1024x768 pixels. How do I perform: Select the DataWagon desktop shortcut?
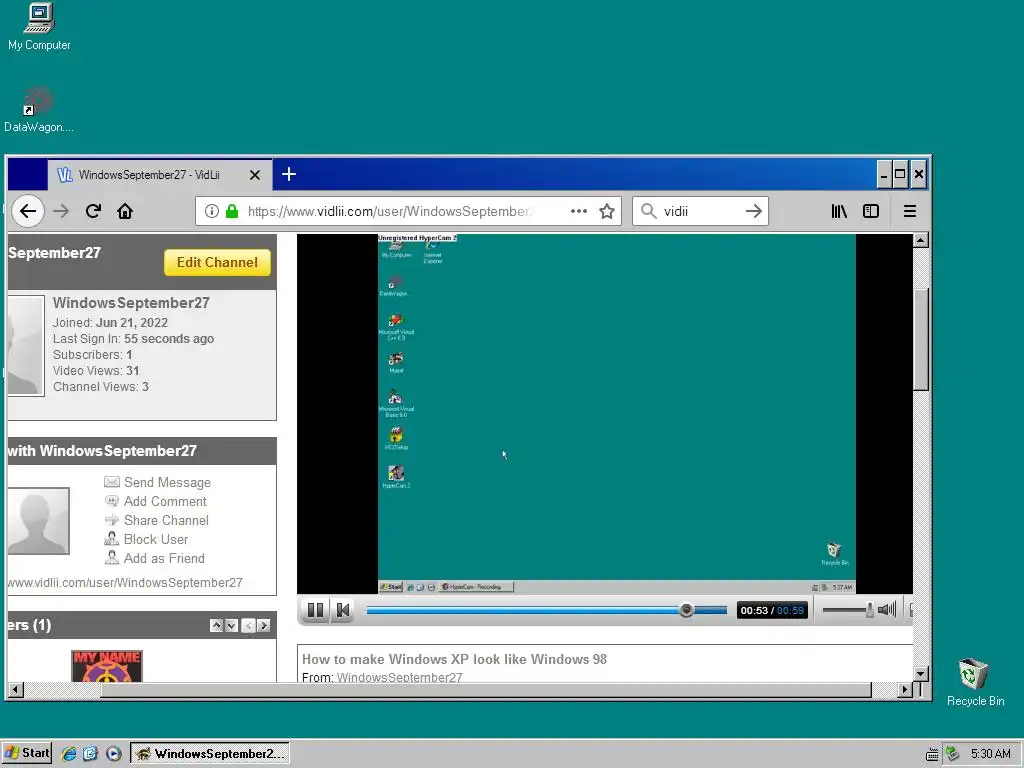pos(39,109)
